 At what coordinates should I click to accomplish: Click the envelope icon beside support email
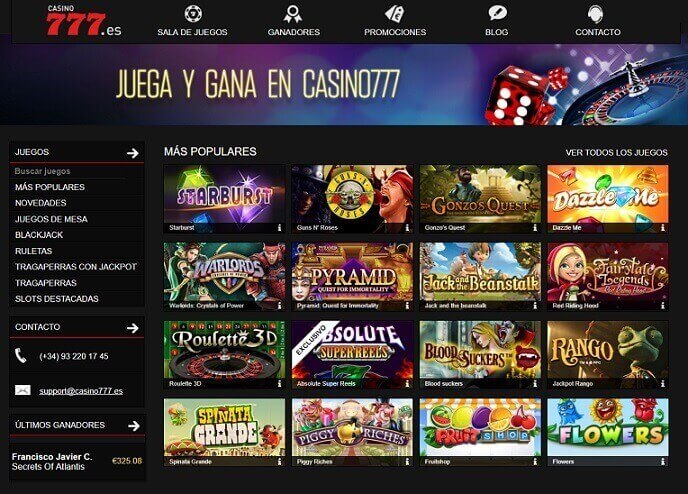tap(22, 390)
